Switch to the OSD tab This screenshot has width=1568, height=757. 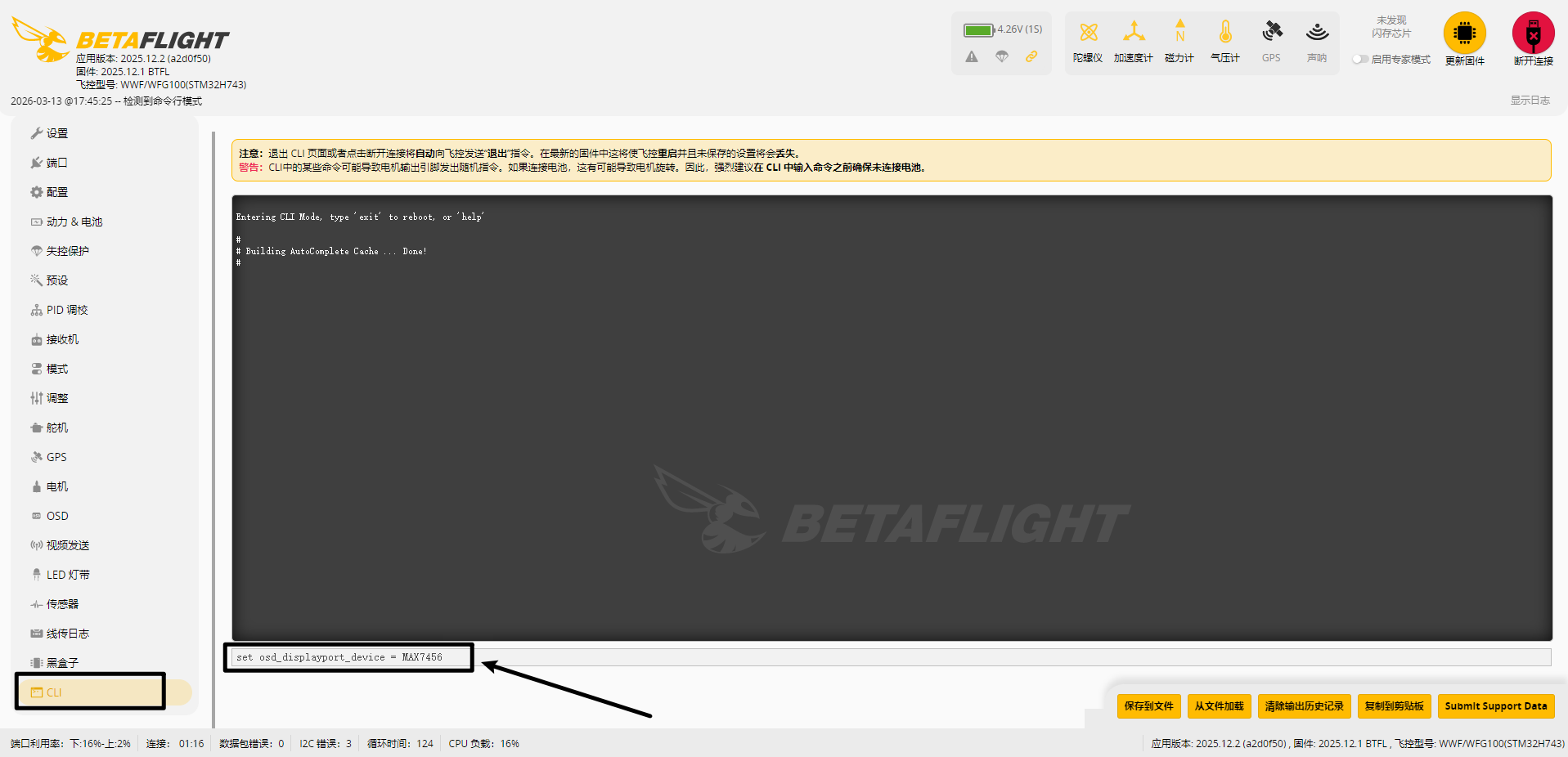point(57,516)
